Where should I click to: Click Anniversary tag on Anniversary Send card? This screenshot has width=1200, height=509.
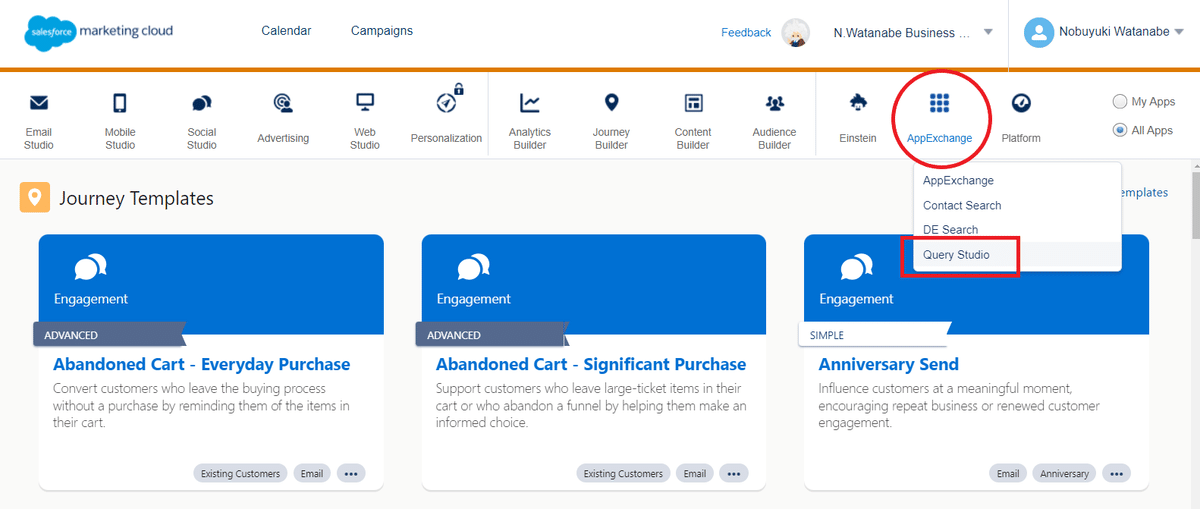[1065, 473]
